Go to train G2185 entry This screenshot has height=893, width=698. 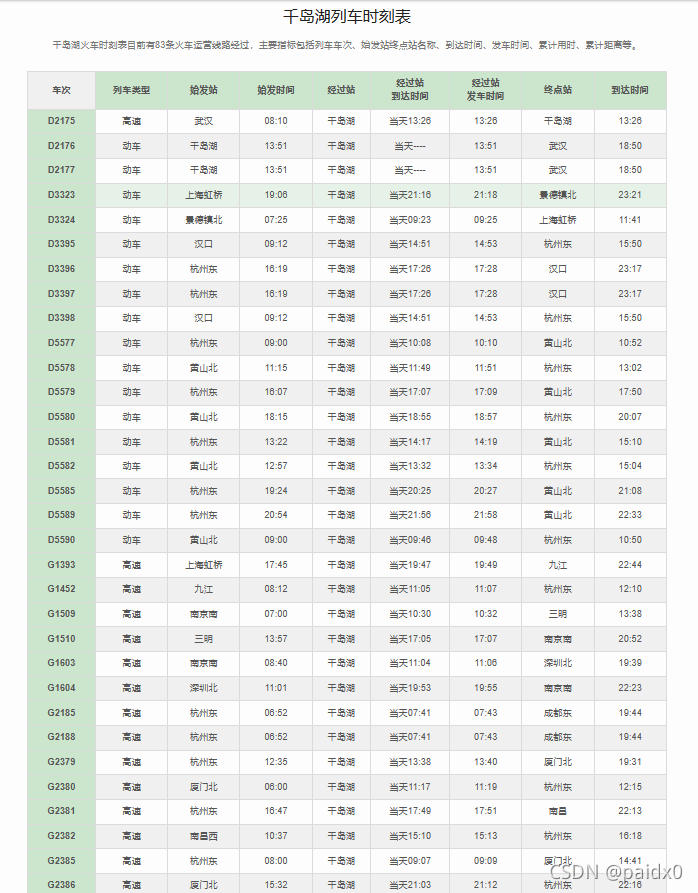pyautogui.click(x=61, y=713)
